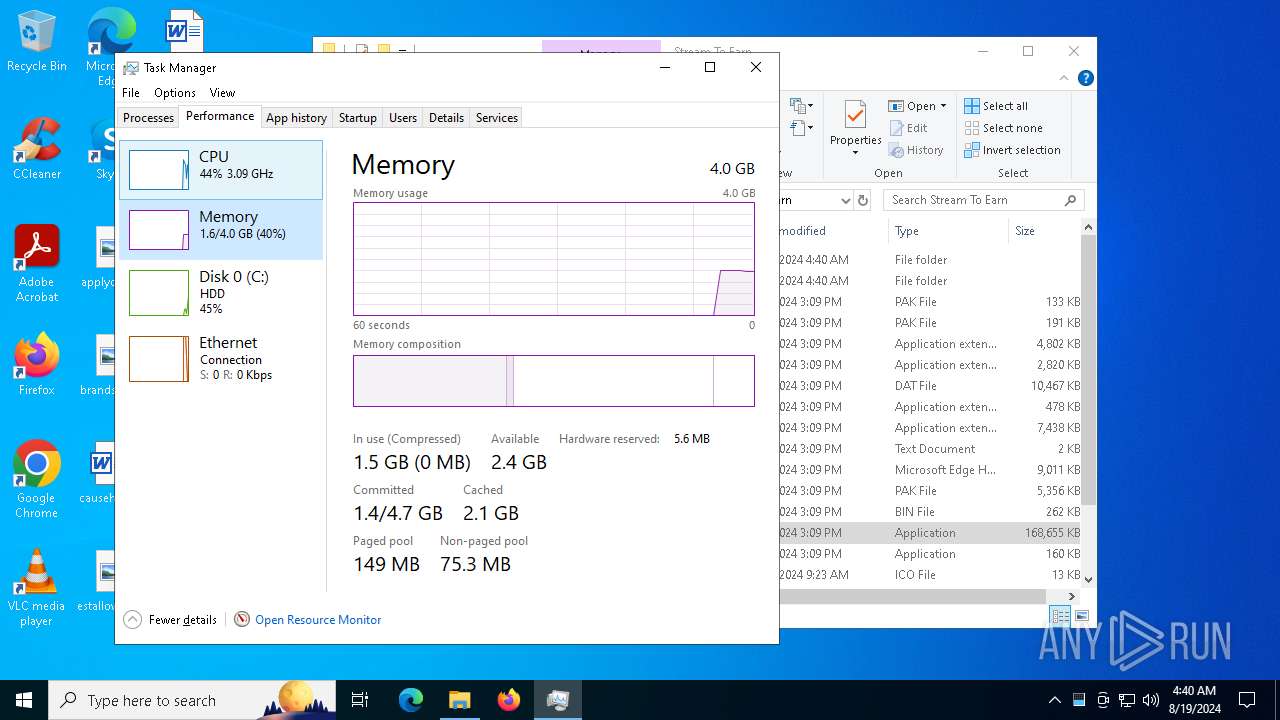Select the Text Document file row
Screen dimensions: 1280x720
click(930, 449)
